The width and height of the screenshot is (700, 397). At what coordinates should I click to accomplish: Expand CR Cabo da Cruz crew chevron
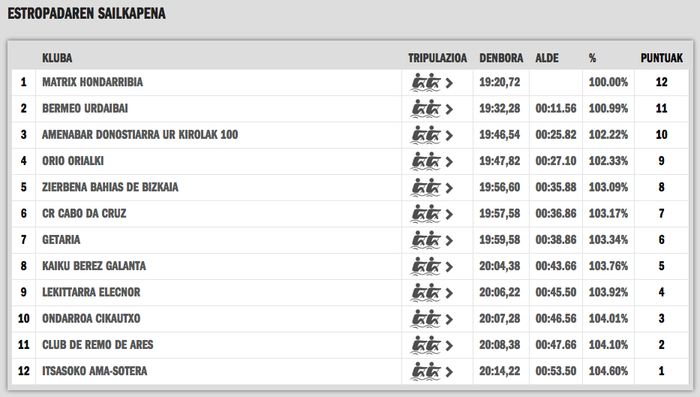pyautogui.click(x=449, y=215)
